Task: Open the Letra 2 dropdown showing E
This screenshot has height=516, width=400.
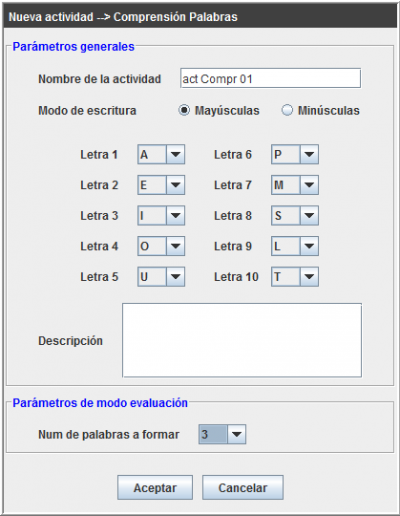Action: click(161, 185)
